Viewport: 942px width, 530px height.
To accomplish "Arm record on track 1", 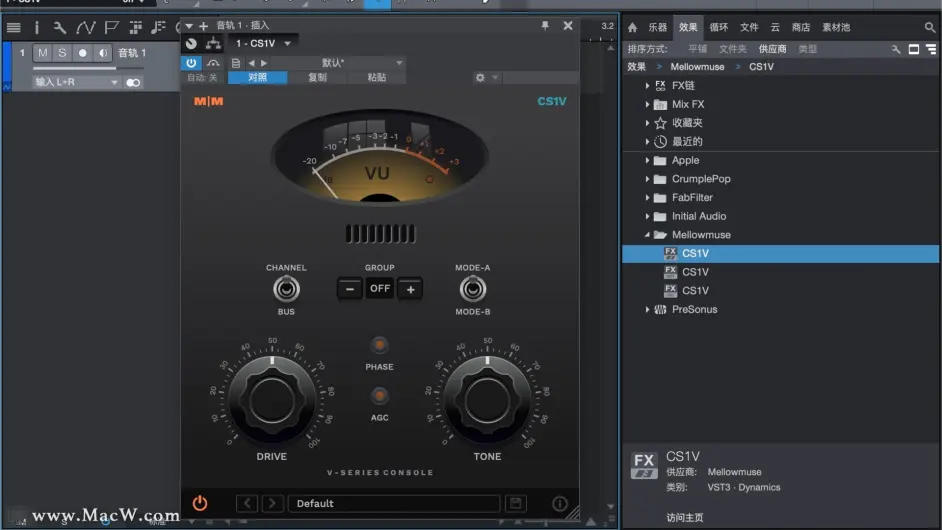I will click(x=82, y=53).
